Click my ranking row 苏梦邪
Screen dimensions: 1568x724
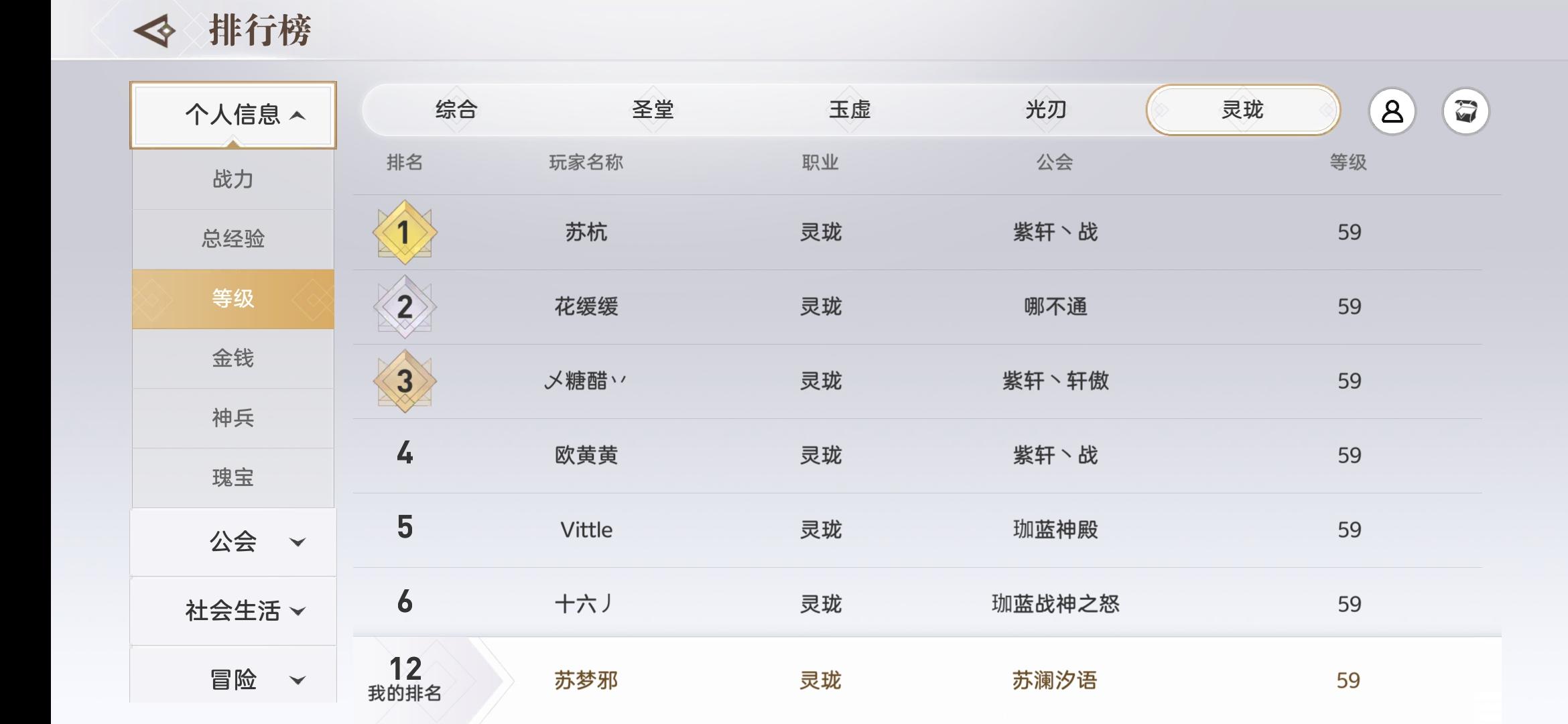pyautogui.click(x=927, y=680)
